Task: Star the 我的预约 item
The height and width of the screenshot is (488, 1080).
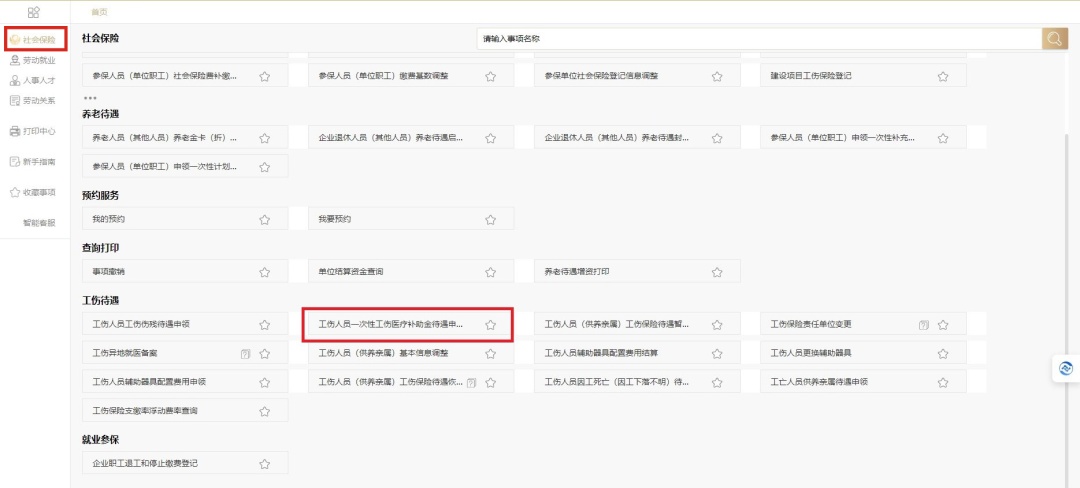Action: pyautogui.click(x=264, y=220)
